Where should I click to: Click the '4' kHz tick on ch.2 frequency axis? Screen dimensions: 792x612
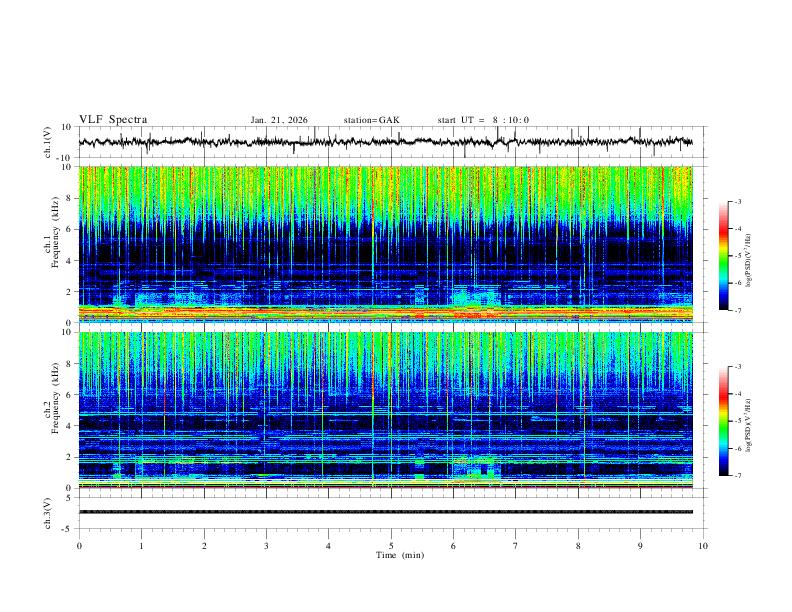[69, 426]
